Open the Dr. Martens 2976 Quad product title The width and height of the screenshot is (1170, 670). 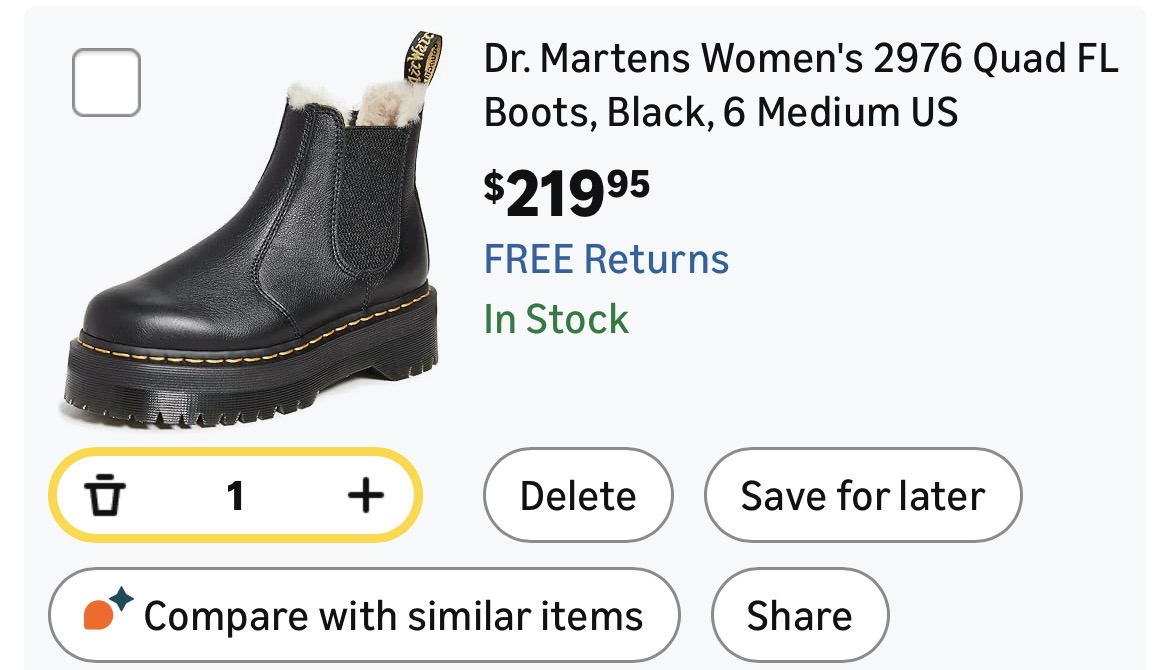click(800, 62)
